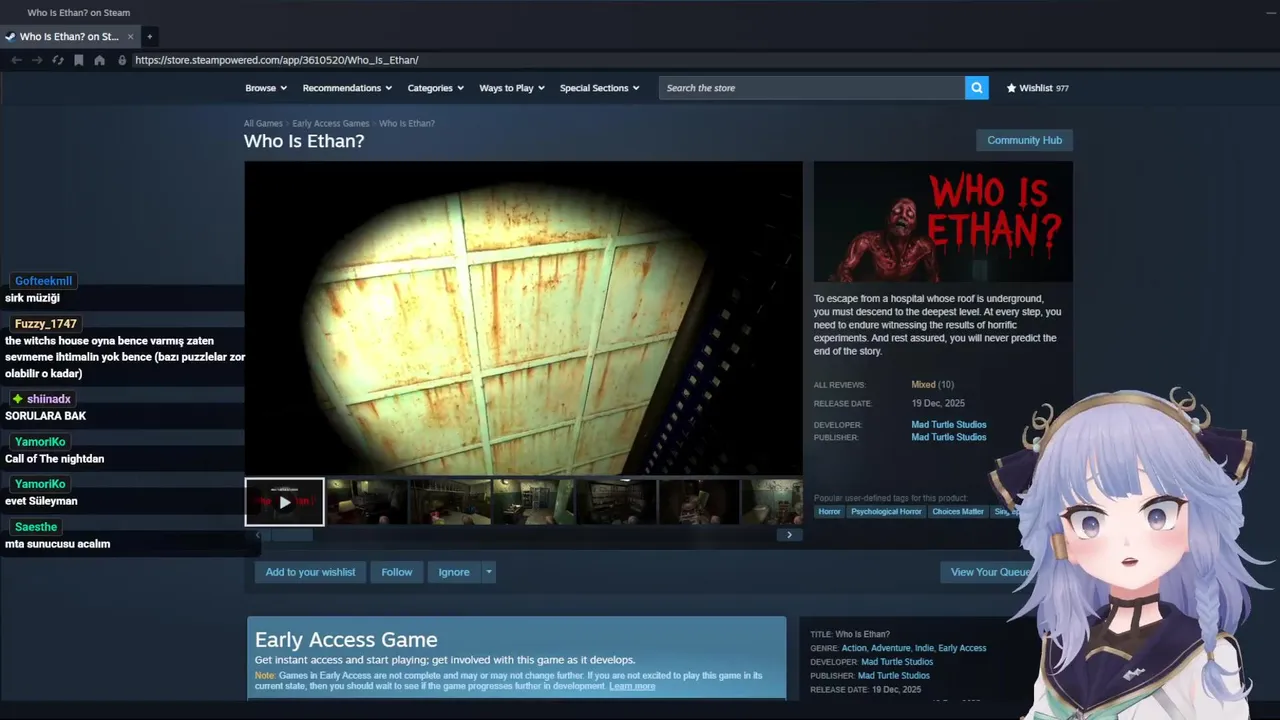Open the third screenshot thumbnail
The image size is (1280, 720).
tap(450, 502)
